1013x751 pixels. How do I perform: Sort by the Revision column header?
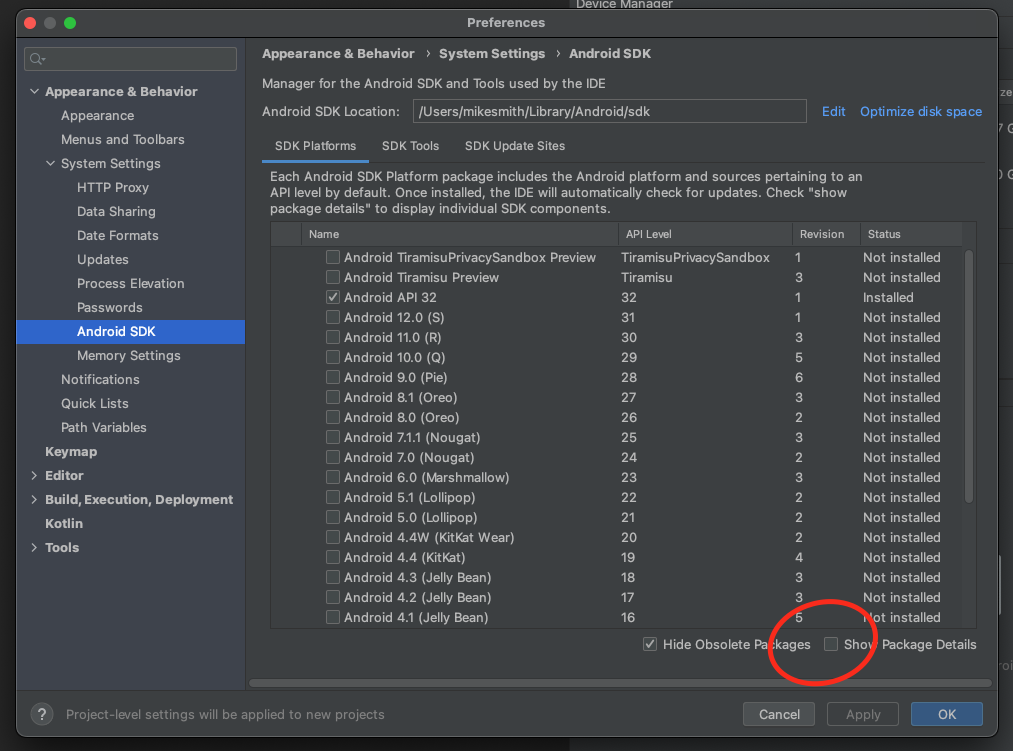click(x=826, y=234)
